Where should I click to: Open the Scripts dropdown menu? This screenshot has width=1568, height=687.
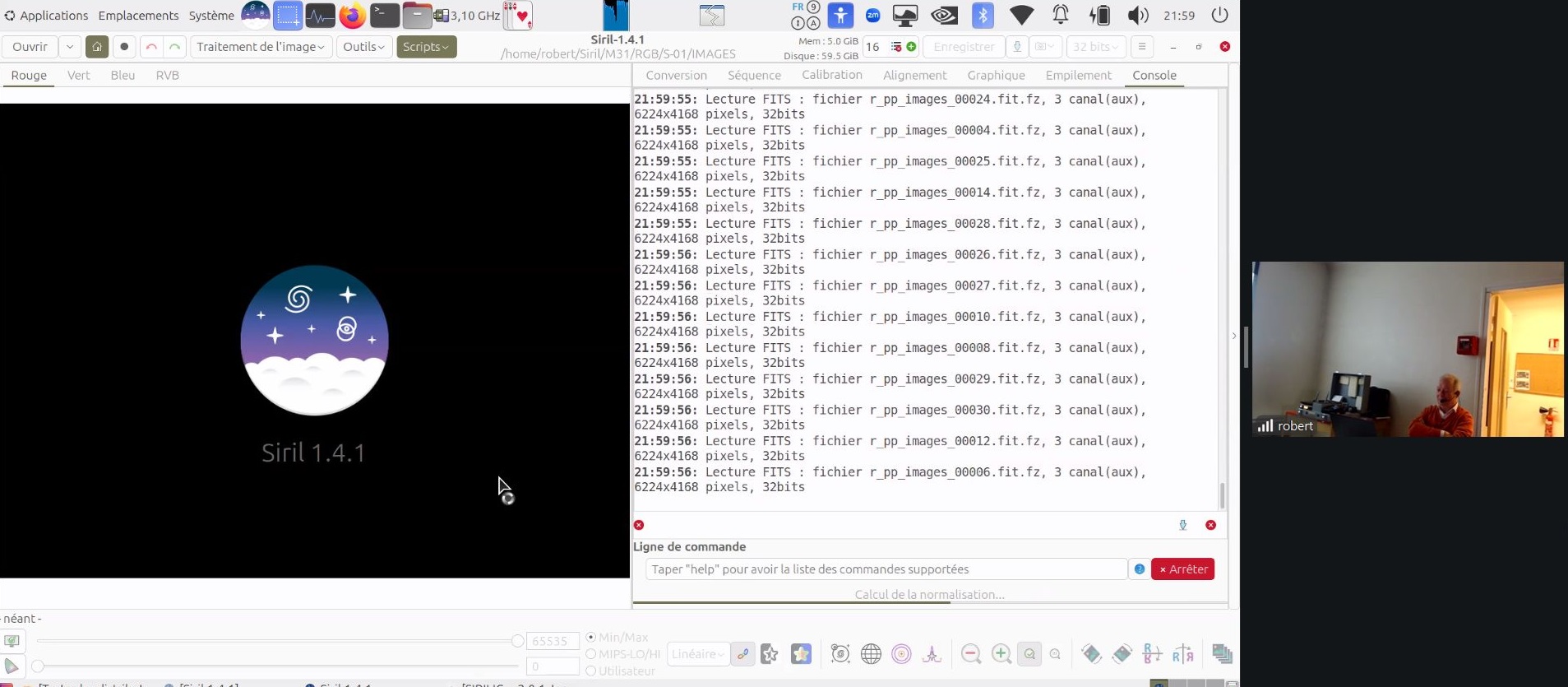coord(426,47)
